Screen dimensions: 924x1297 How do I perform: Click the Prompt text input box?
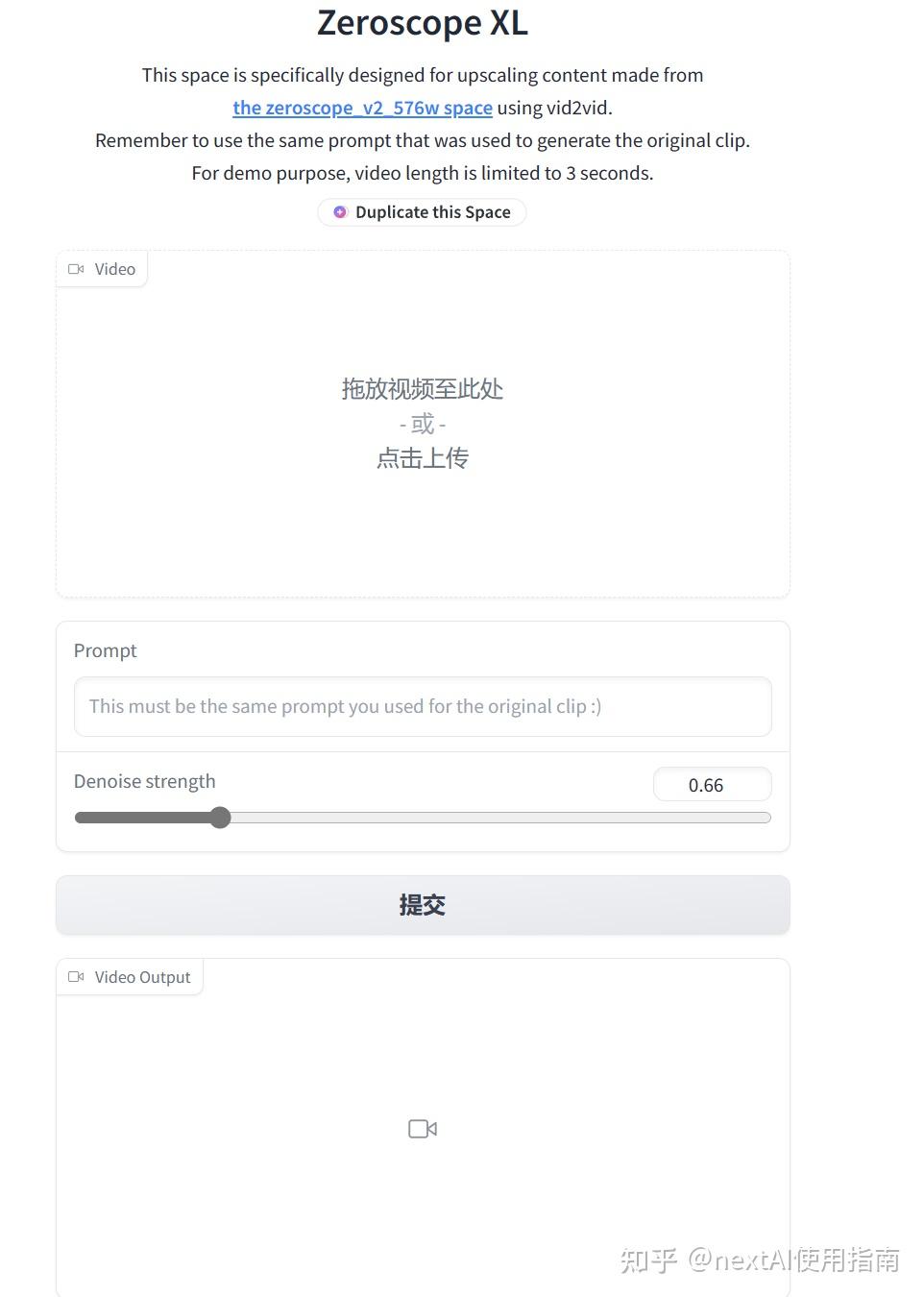tap(422, 706)
